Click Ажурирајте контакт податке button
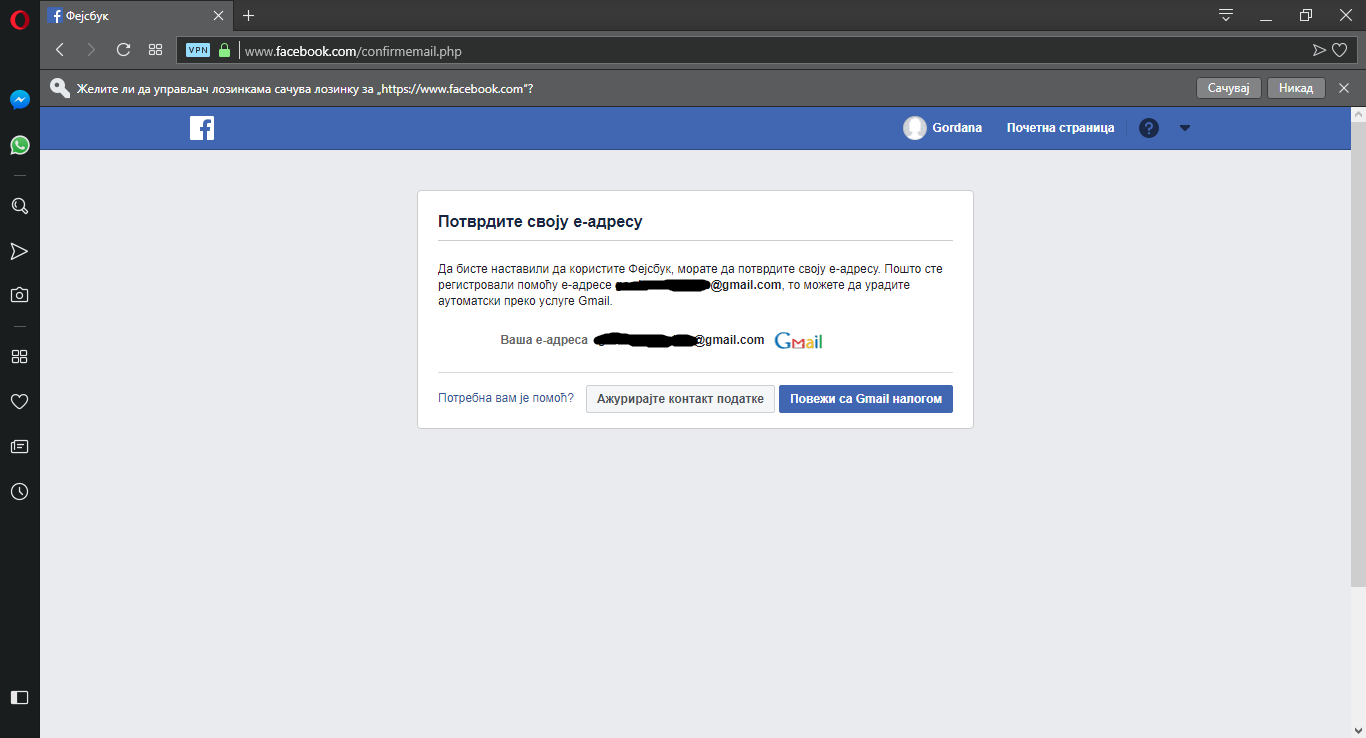Viewport: 1366px width, 738px height. tap(680, 398)
